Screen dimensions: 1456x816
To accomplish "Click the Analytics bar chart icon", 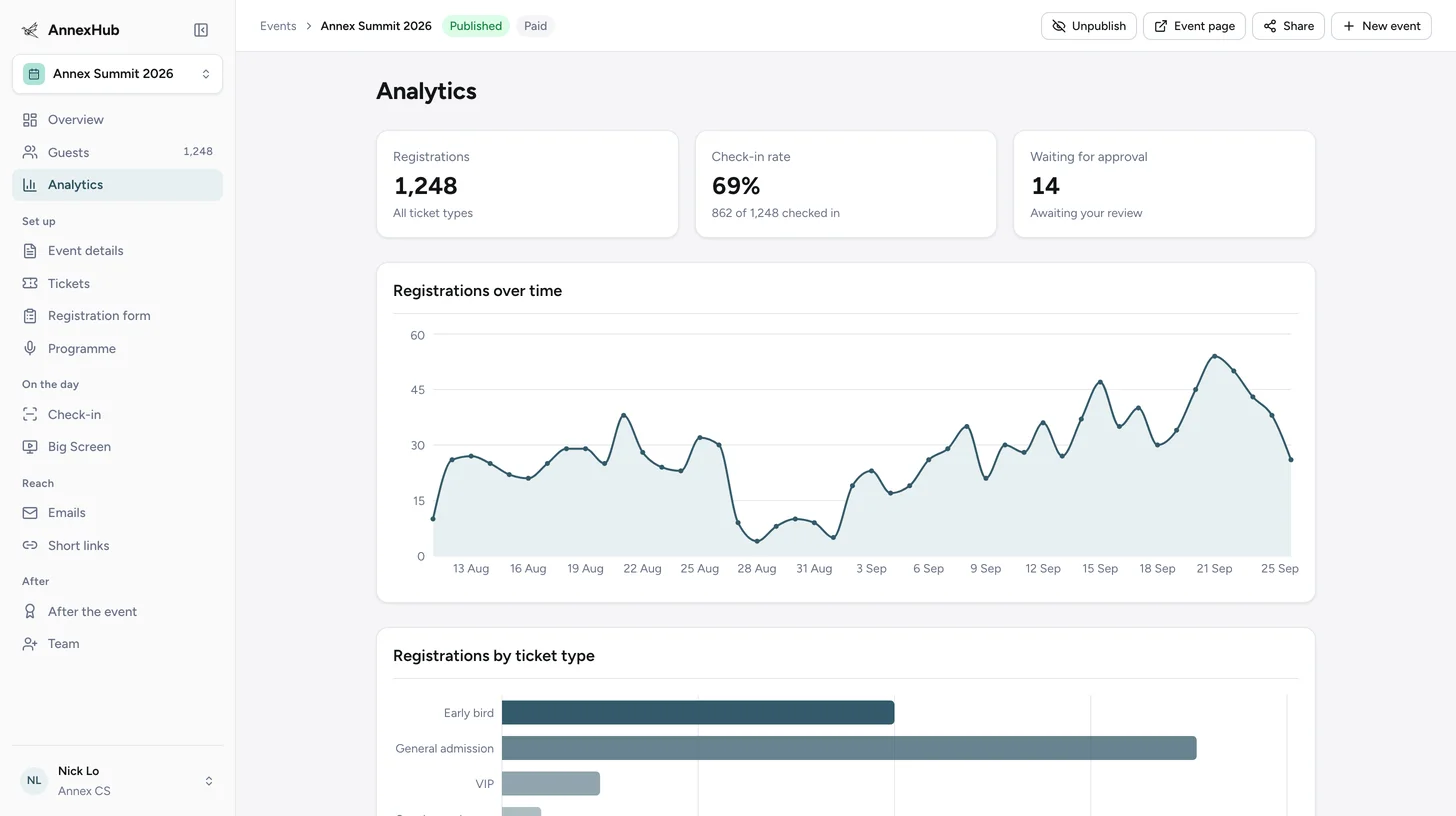I will pyautogui.click(x=30, y=185).
